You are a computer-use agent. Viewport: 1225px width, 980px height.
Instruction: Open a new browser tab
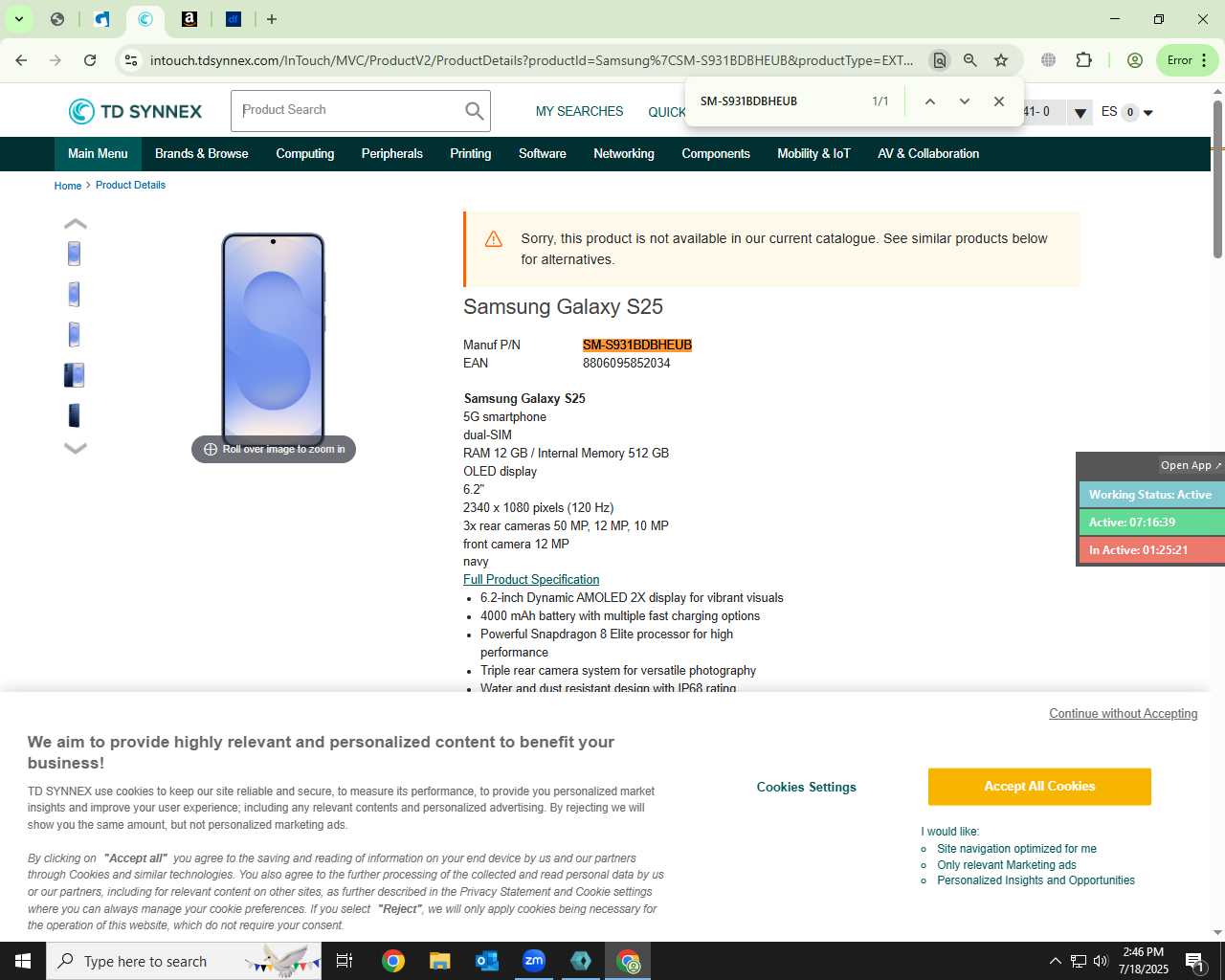click(x=272, y=19)
